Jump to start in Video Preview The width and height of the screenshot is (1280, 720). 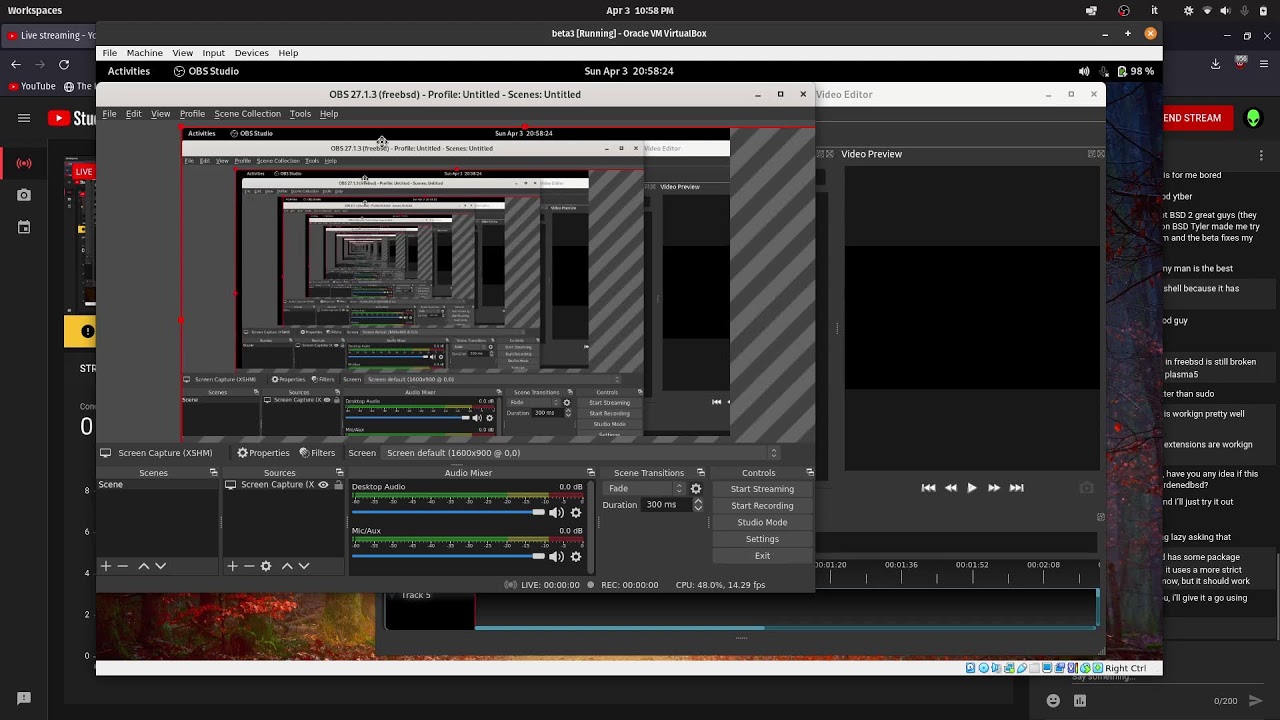tap(928, 488)
